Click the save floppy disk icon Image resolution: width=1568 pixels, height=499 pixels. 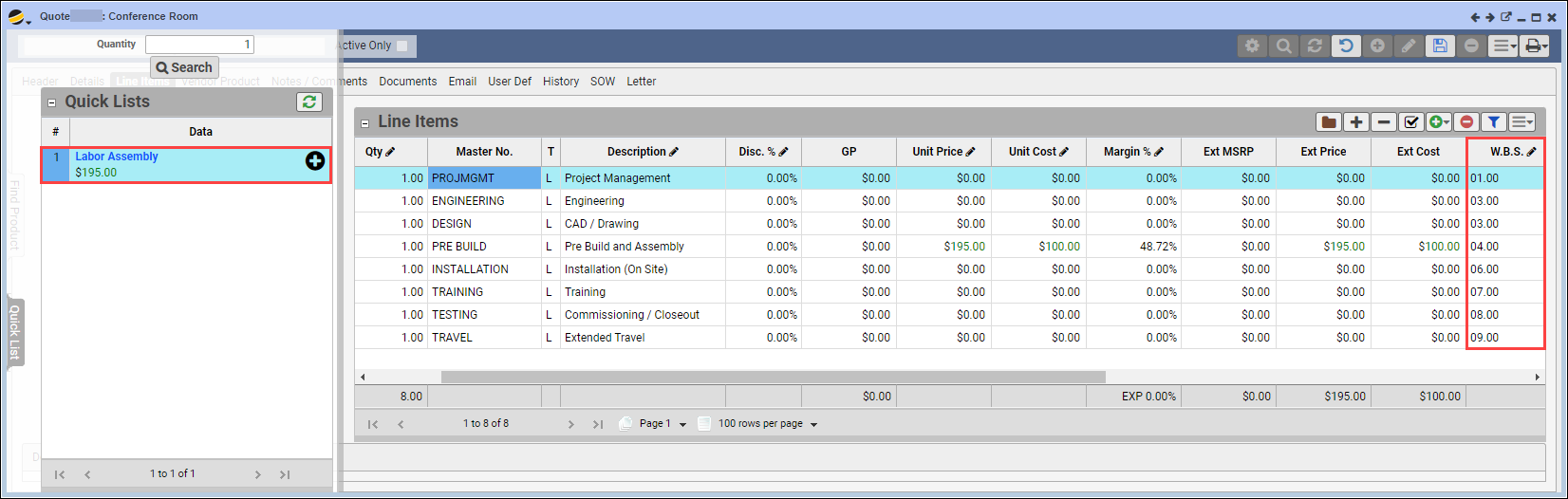tap(1440, 46)
